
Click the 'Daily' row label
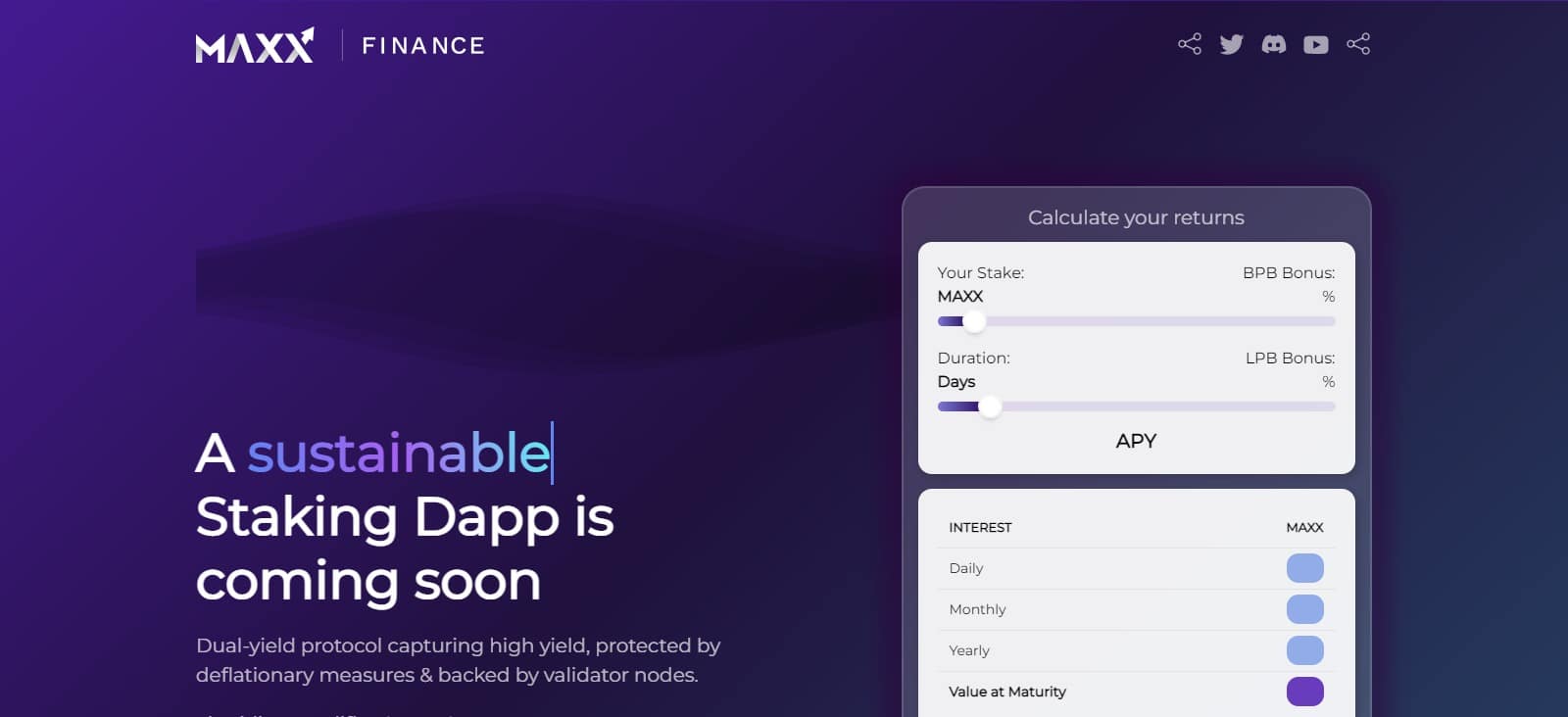965,568
